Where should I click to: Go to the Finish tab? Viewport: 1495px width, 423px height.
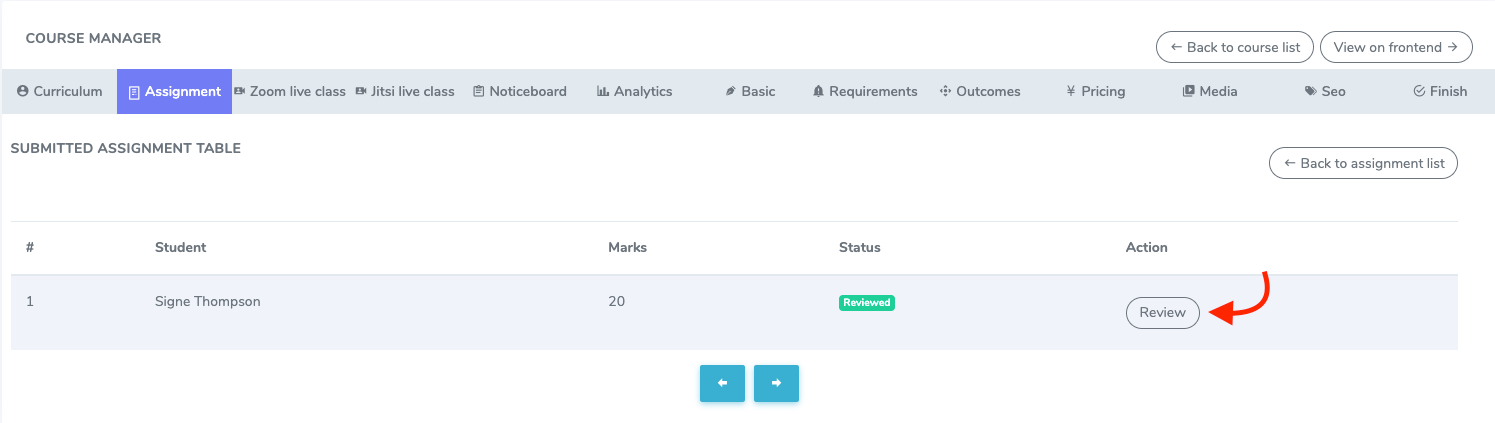click(x=1439, y=91)
